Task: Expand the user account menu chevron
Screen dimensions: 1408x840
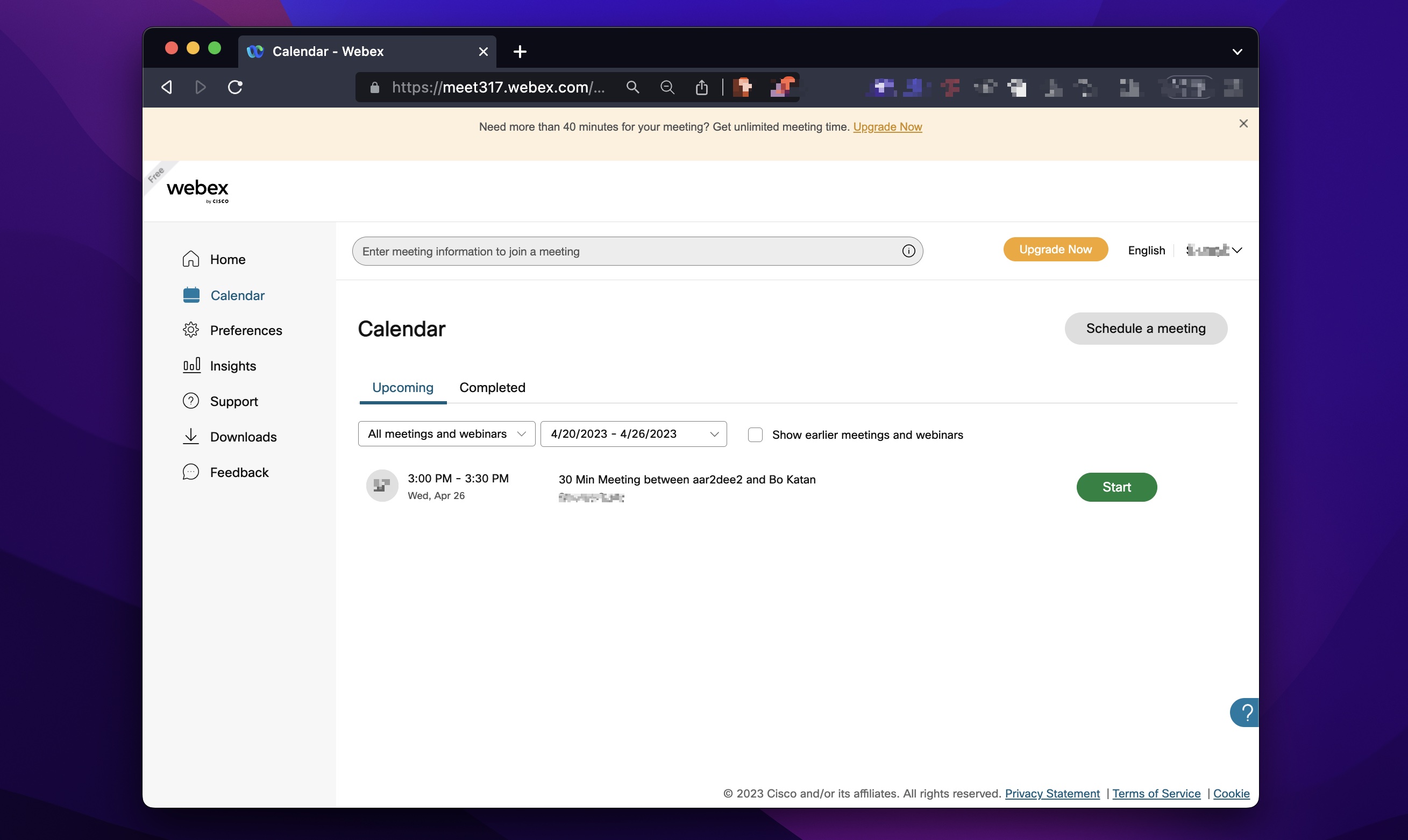Action: (1238, 250)
